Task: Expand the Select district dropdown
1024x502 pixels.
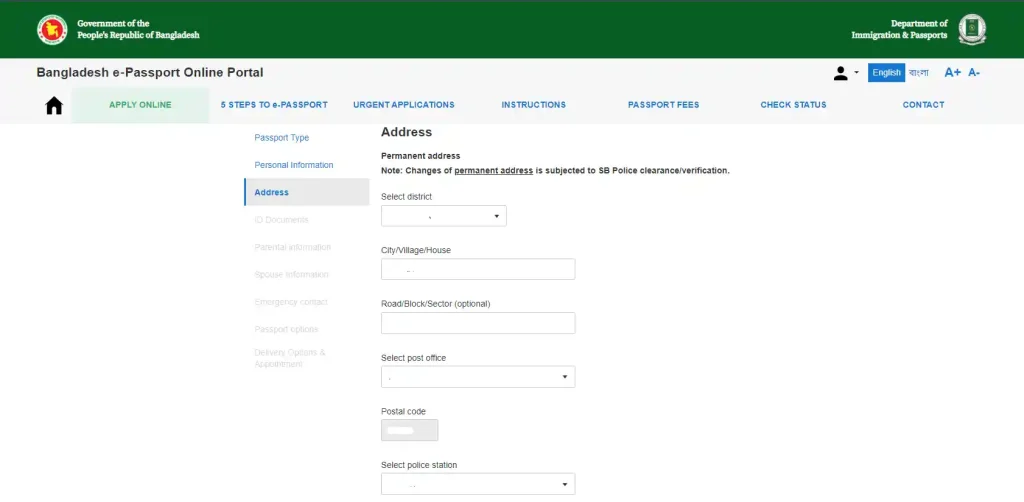Action: 443,216
